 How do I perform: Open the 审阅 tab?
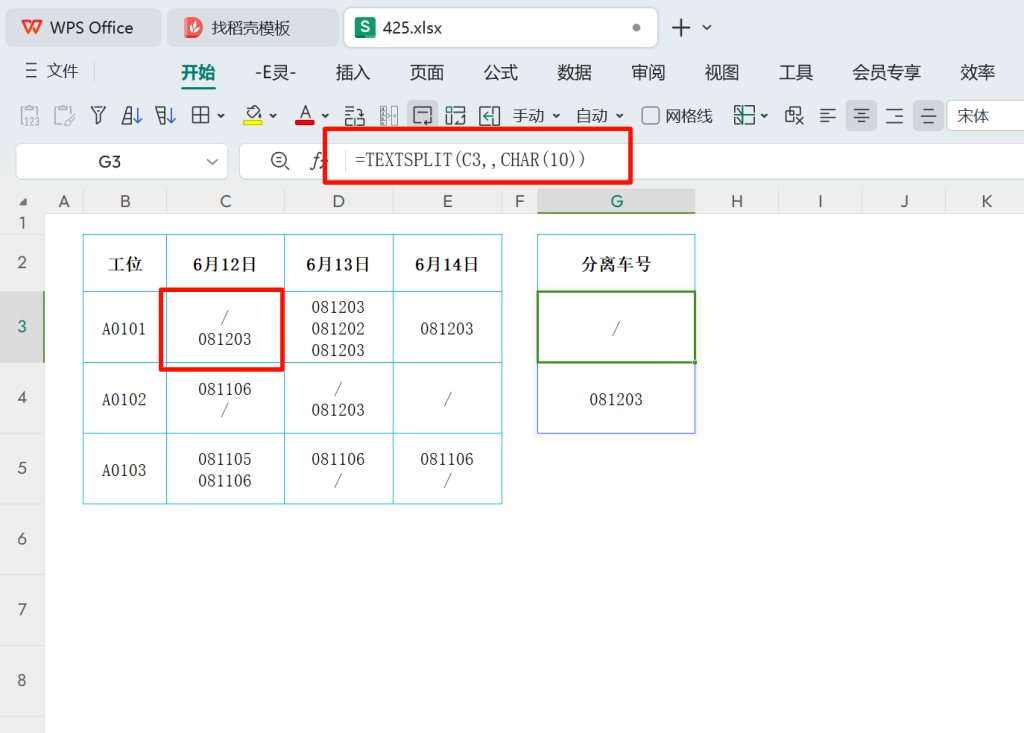[648, 73]
